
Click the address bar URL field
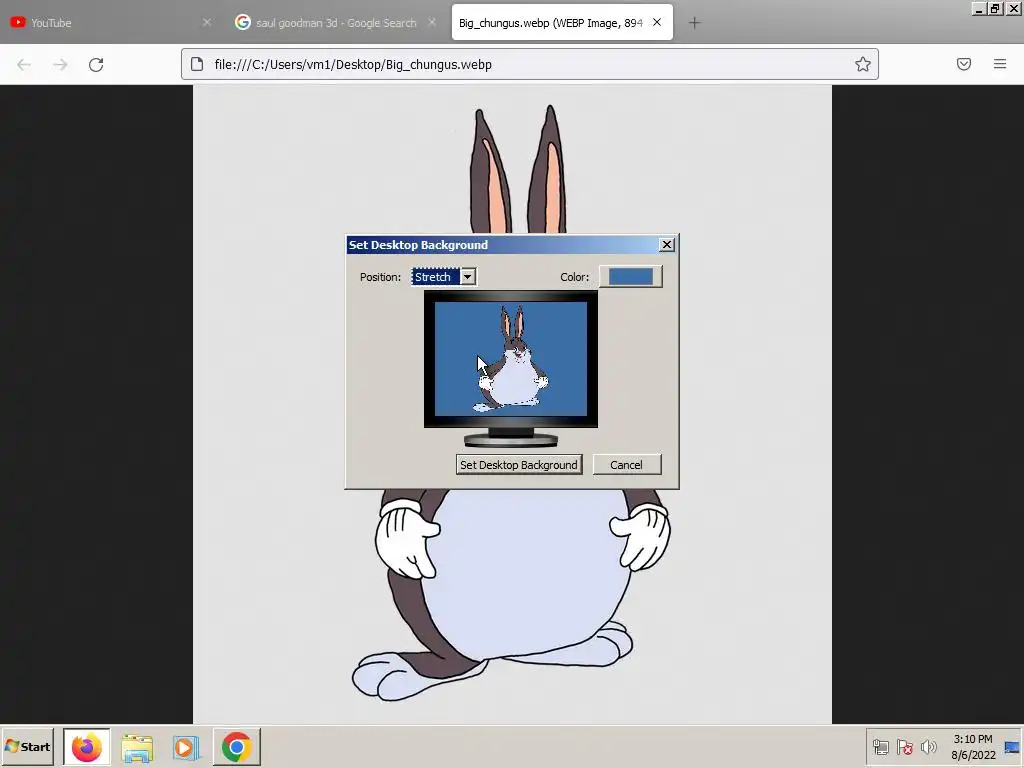pyautogui.click(x=529, y=64)
